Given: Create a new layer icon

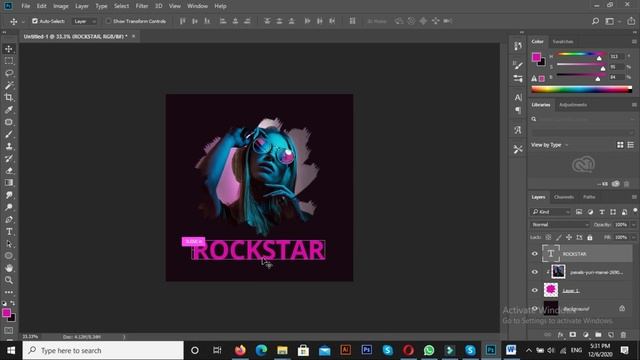Looking at the screenshot, I should coord(611,335).
